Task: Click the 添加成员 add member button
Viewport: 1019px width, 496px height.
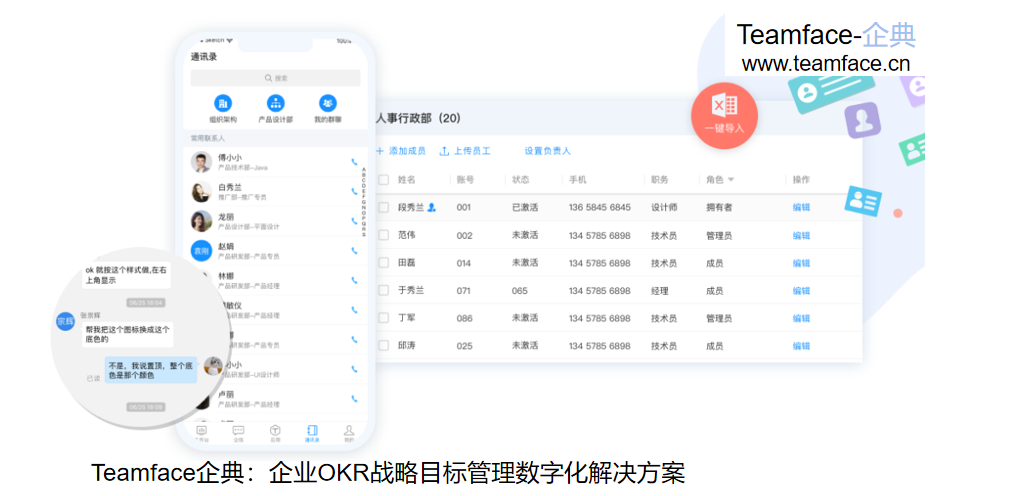Action: [400, 151]
